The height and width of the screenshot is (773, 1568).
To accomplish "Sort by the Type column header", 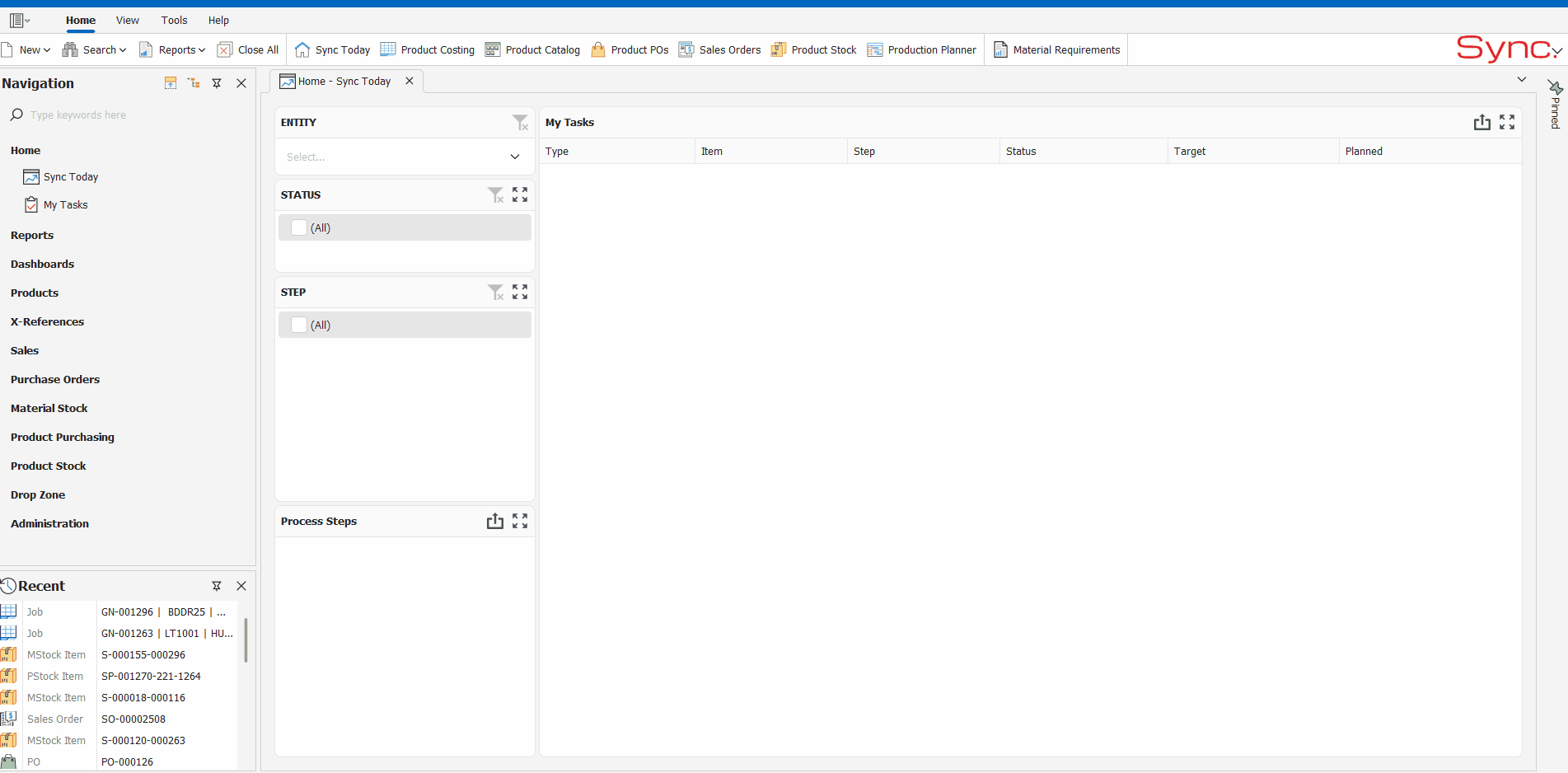I will pyautogui.click(x=616, y=152).
